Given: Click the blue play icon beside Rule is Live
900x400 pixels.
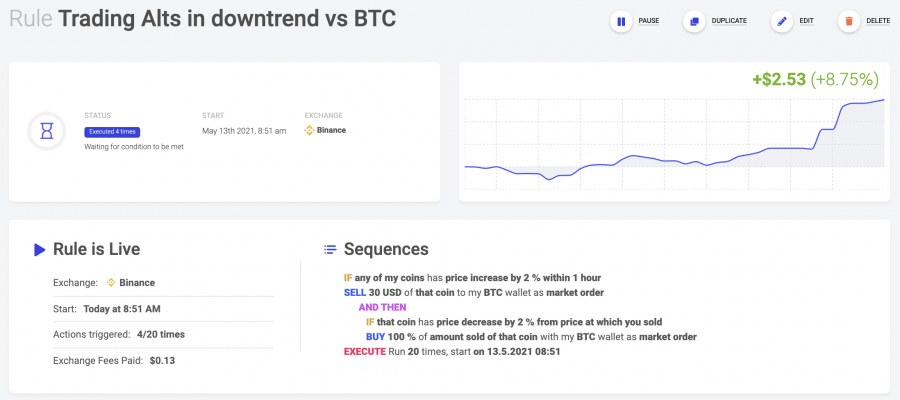Looking at the screenshot, I should pyautogui.click(x=39, y=250).
